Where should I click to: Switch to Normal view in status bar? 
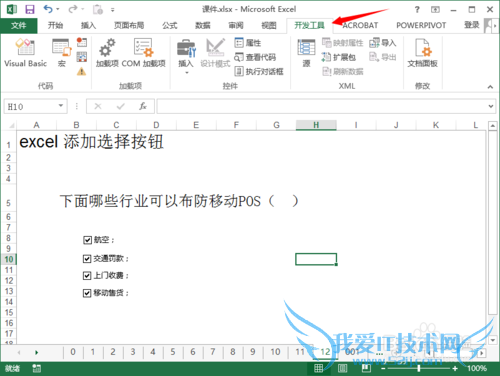(x=319, y=368)
